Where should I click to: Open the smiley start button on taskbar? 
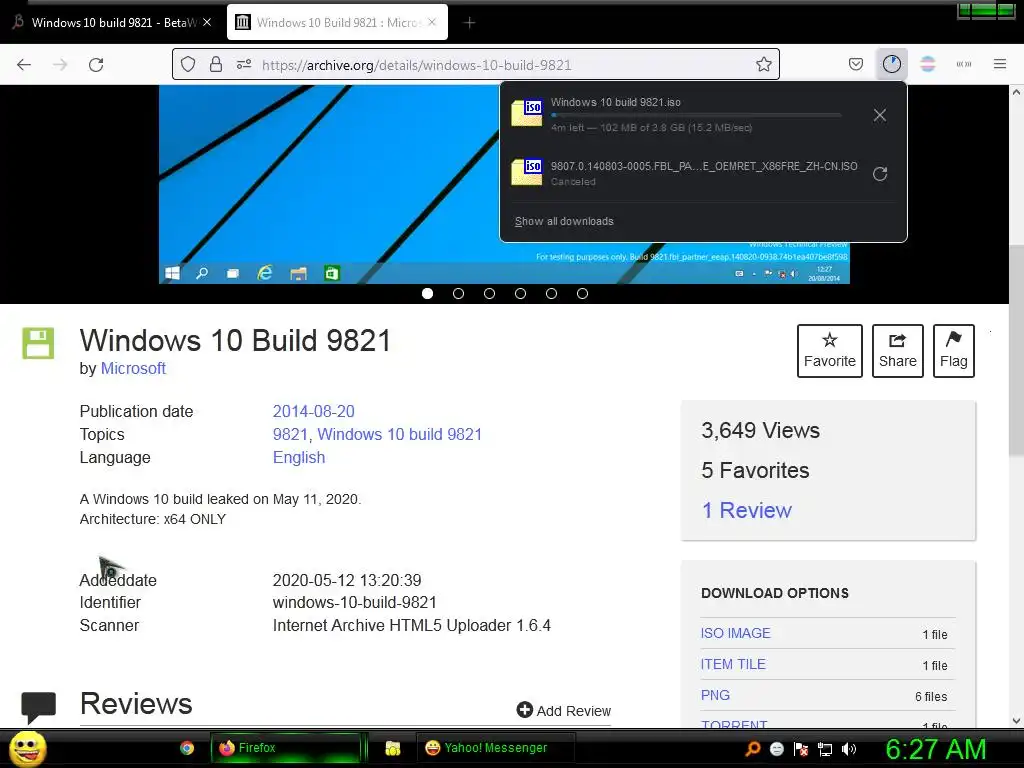(27, 748)
